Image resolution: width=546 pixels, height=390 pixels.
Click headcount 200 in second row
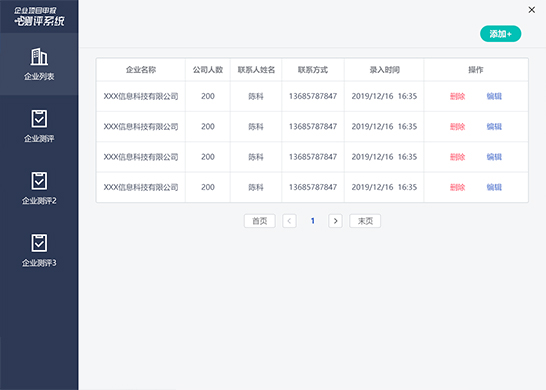(208, 126)
